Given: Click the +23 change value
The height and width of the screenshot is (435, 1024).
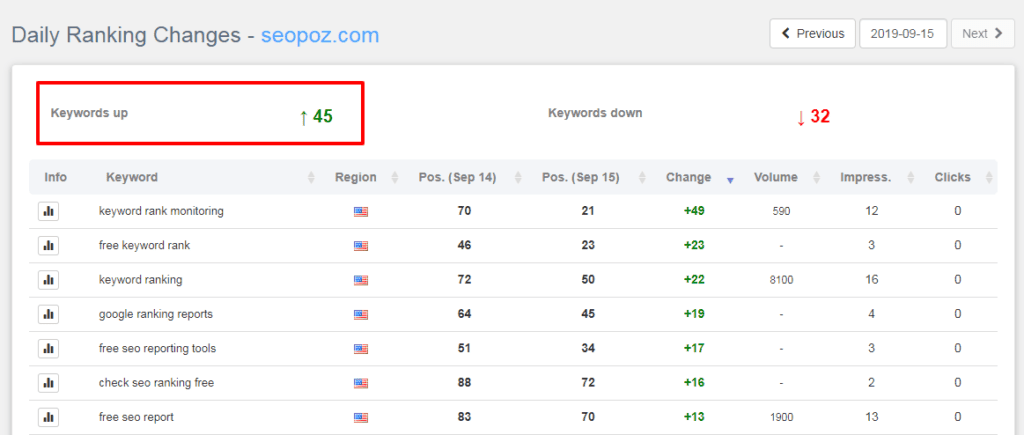Looking at the screenshot, I should pos(694,246).
